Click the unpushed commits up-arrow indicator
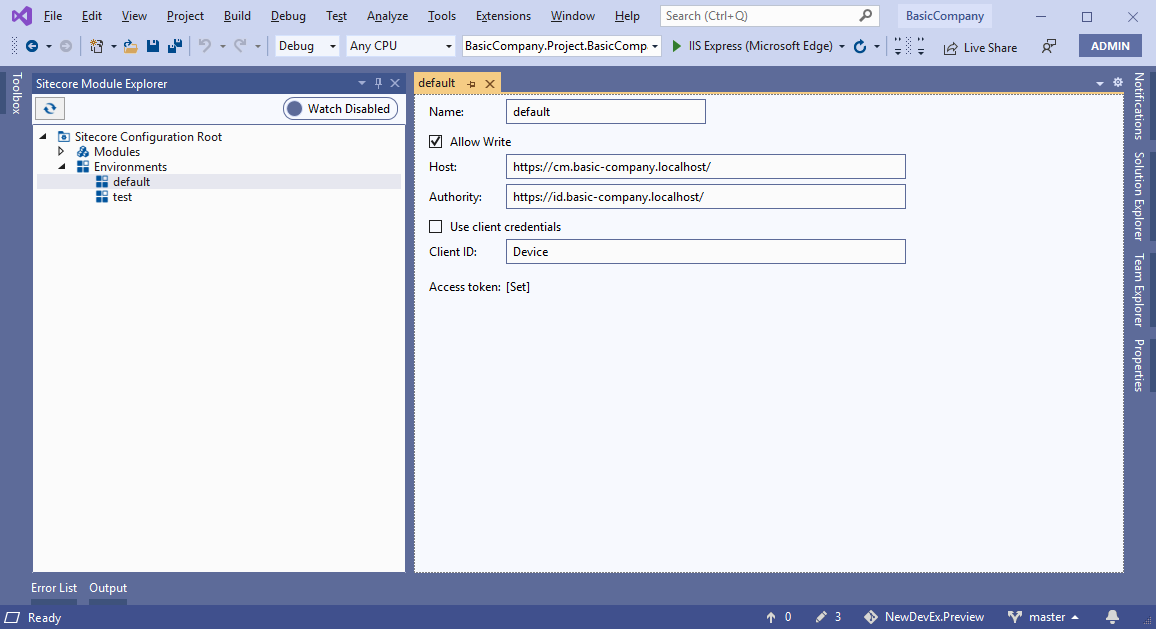This screenshot has height=629, width=1156. tap(779, 617)
